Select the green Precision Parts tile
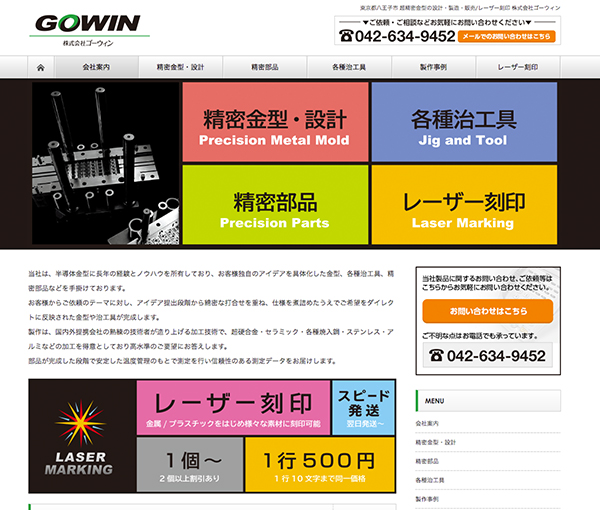Viewport: 600px width, 510px height. click(276, 205)
